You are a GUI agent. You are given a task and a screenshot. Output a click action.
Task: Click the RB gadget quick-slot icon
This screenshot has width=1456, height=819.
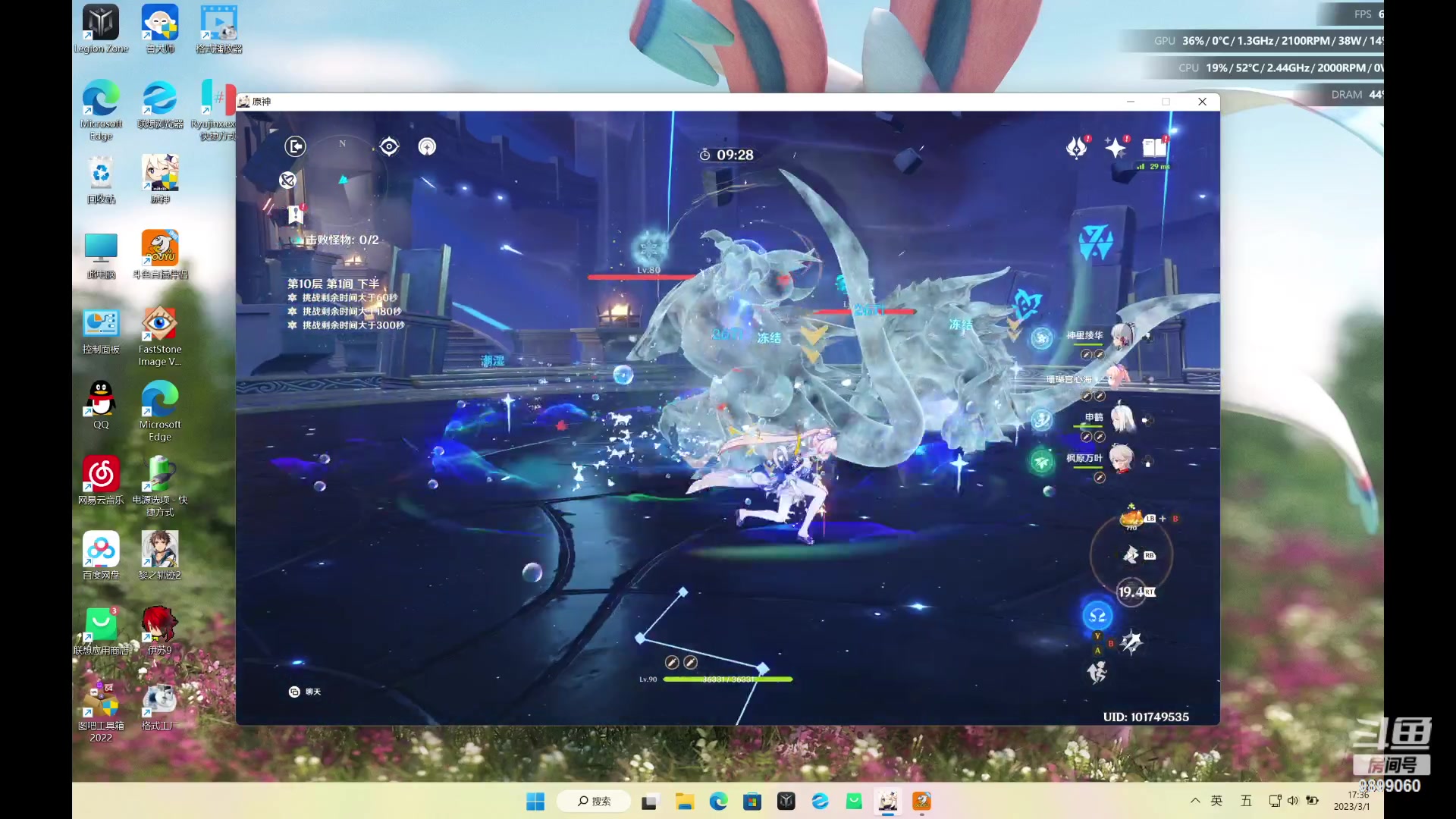1131,555
